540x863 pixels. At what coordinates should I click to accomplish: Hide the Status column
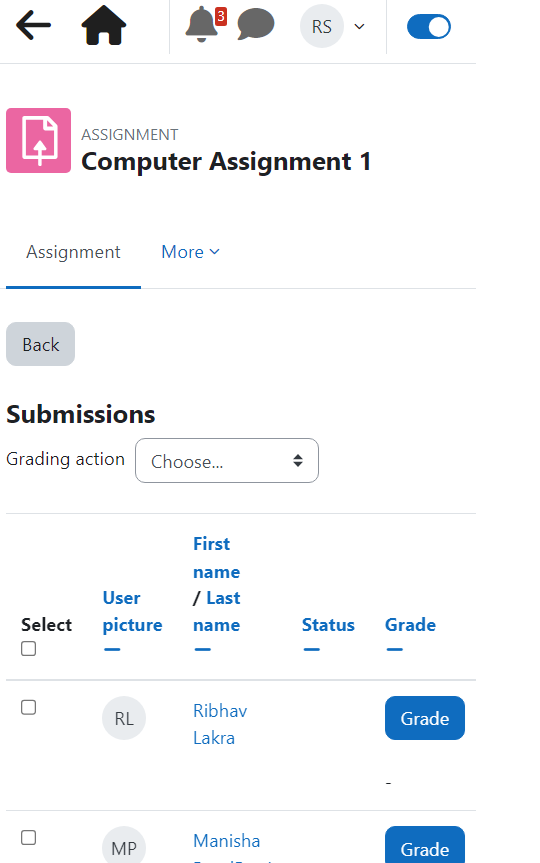click(312, 650)
